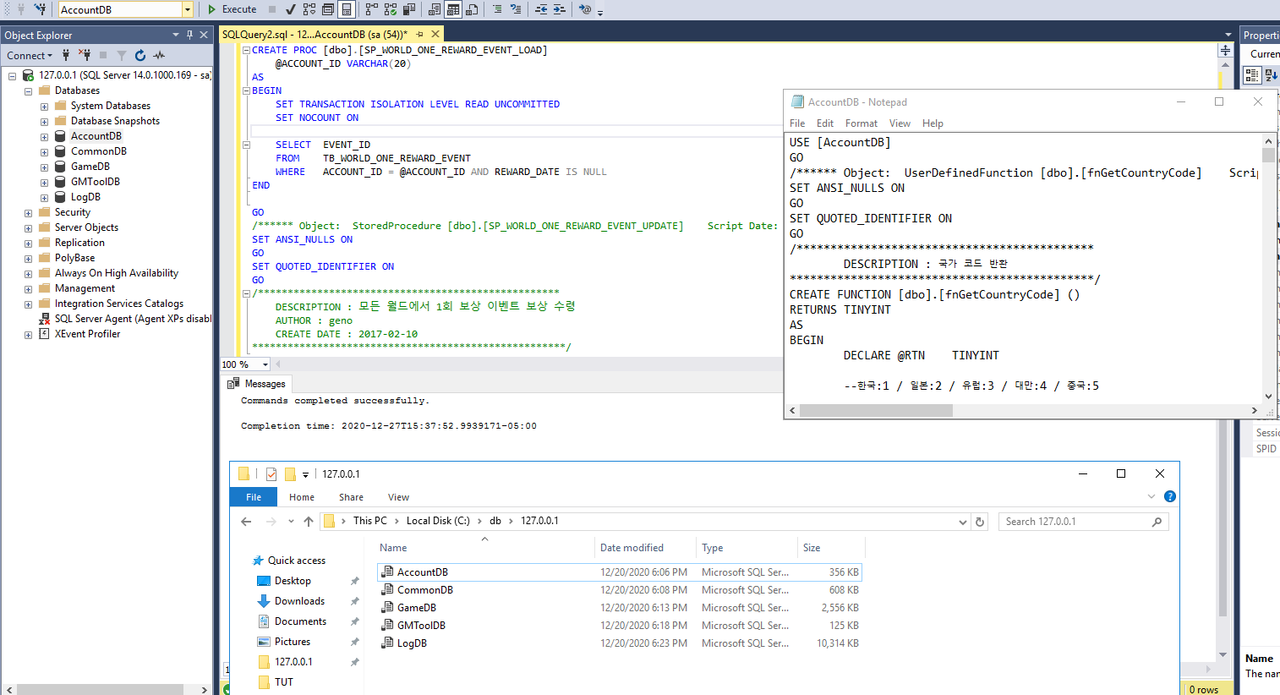Expand System Databases node
The height and width of the screenshot is (695, 1280).
(44, 106)
